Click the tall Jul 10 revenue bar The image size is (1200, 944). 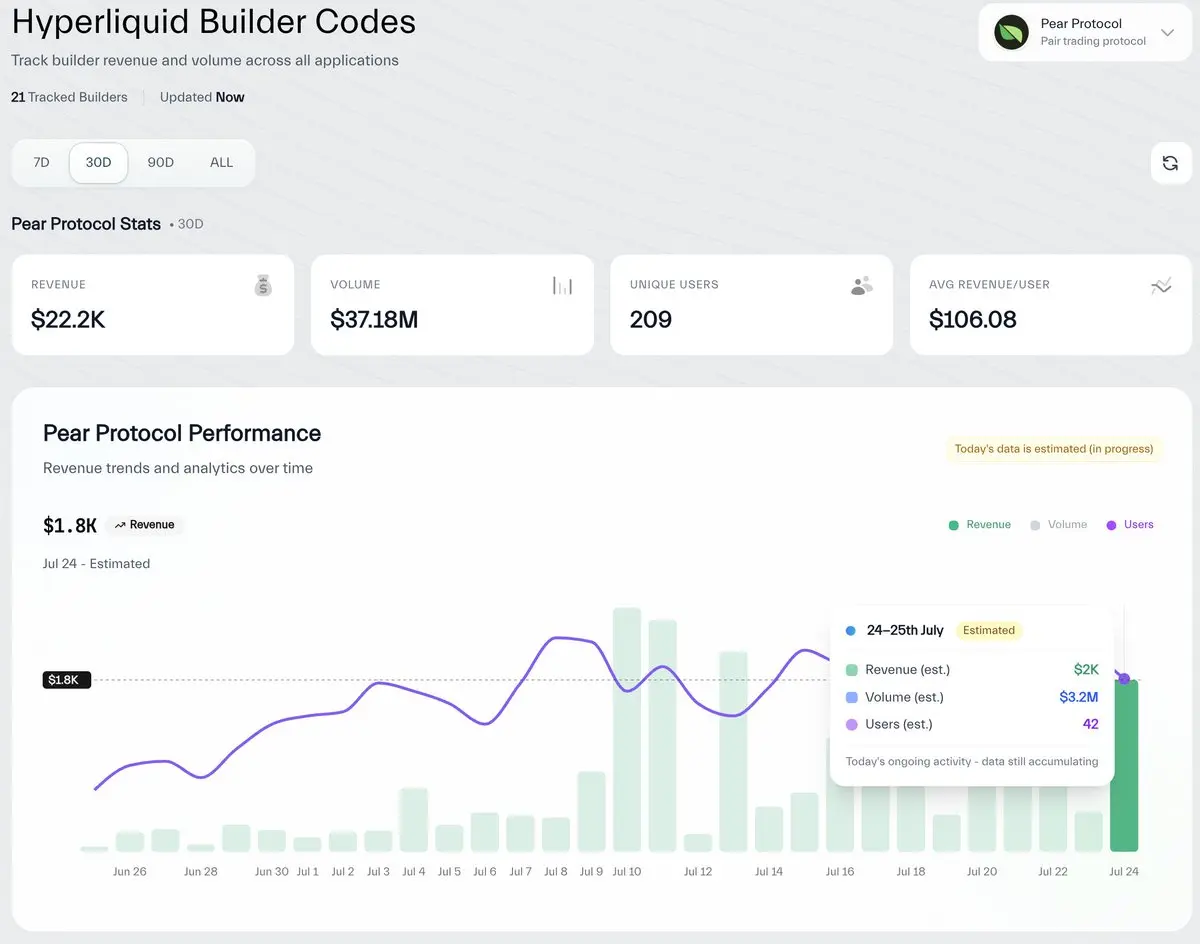tap(627, 729)
